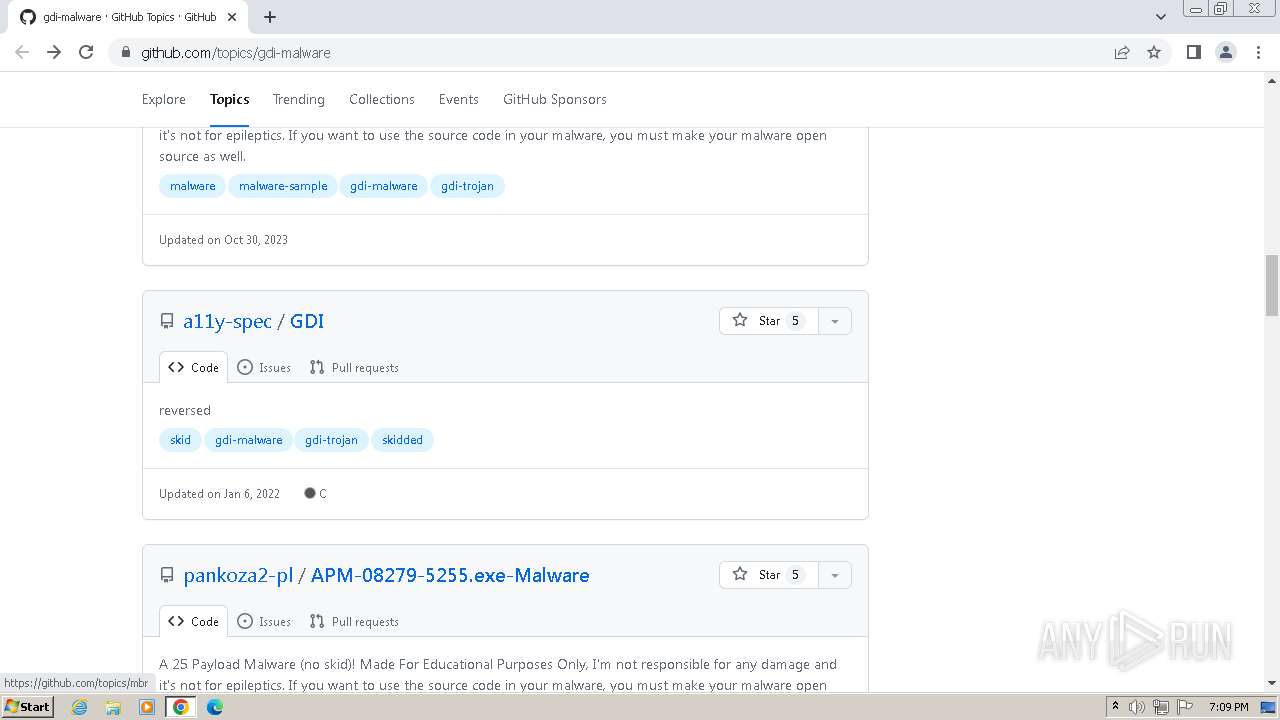
Task: Open the network icon in system tray
Action: [x=1161, y=707]
